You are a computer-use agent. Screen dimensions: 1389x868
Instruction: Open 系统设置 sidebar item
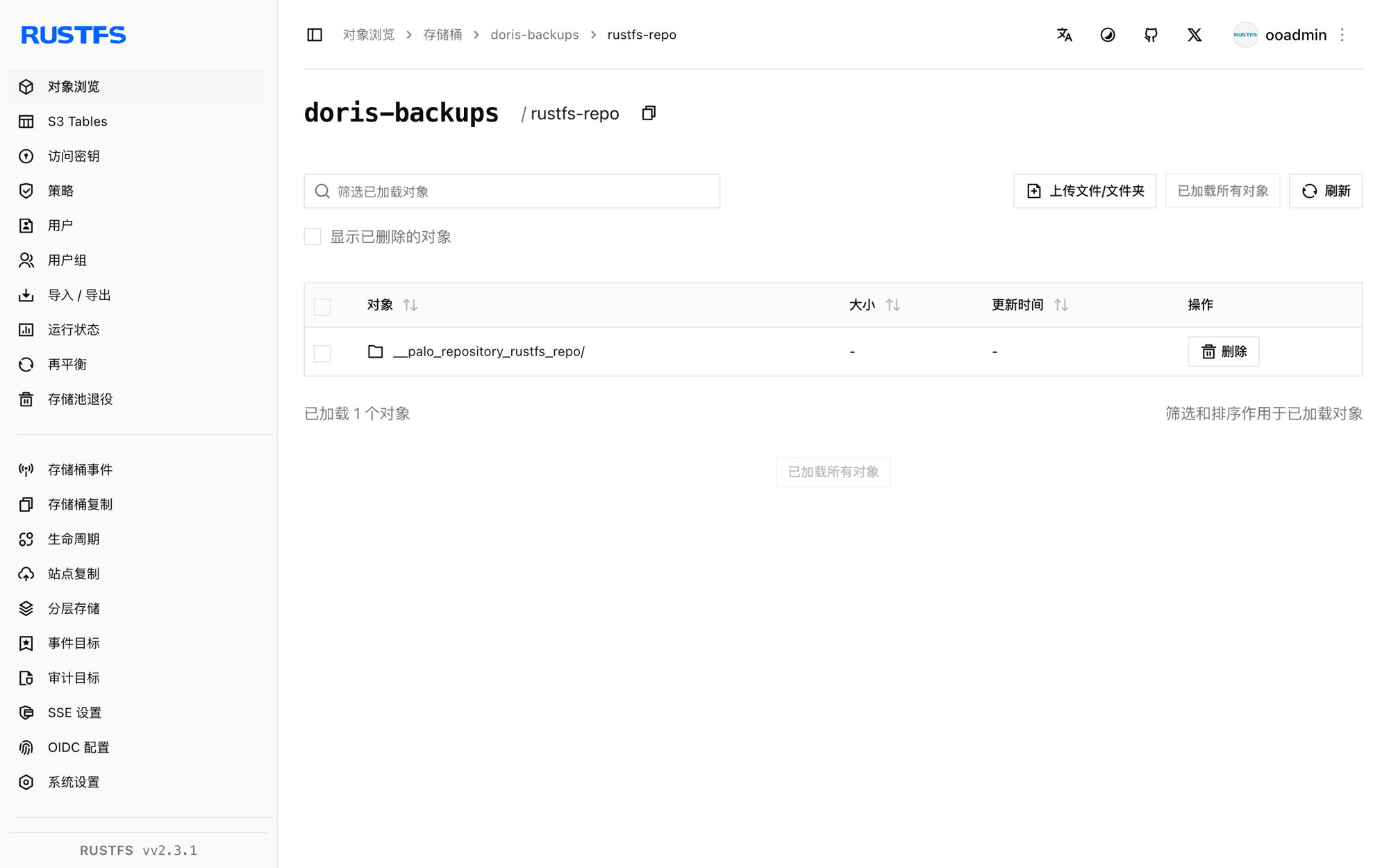(136, 783)
